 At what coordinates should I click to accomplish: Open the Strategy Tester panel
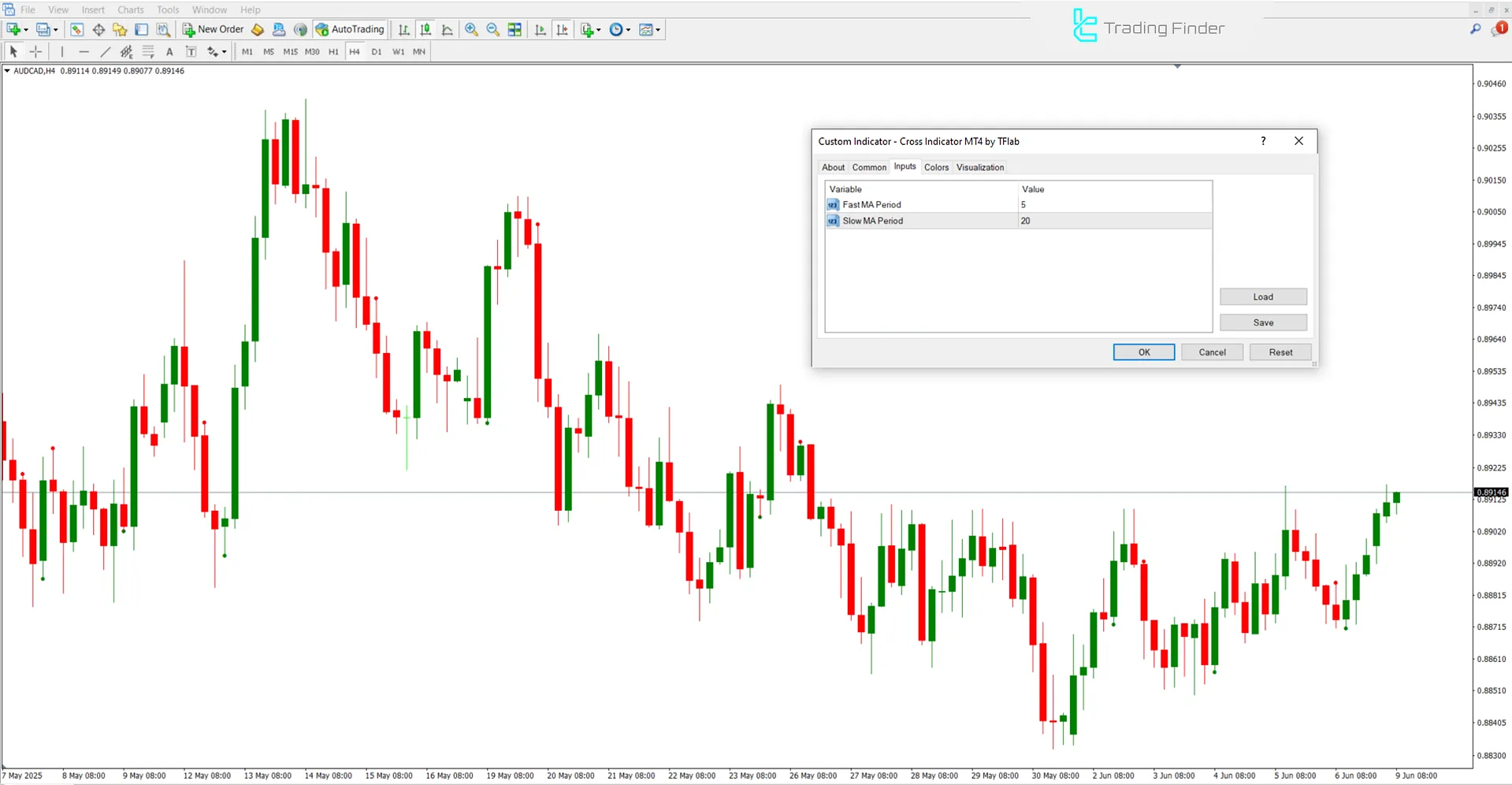(x=163, y=29)
